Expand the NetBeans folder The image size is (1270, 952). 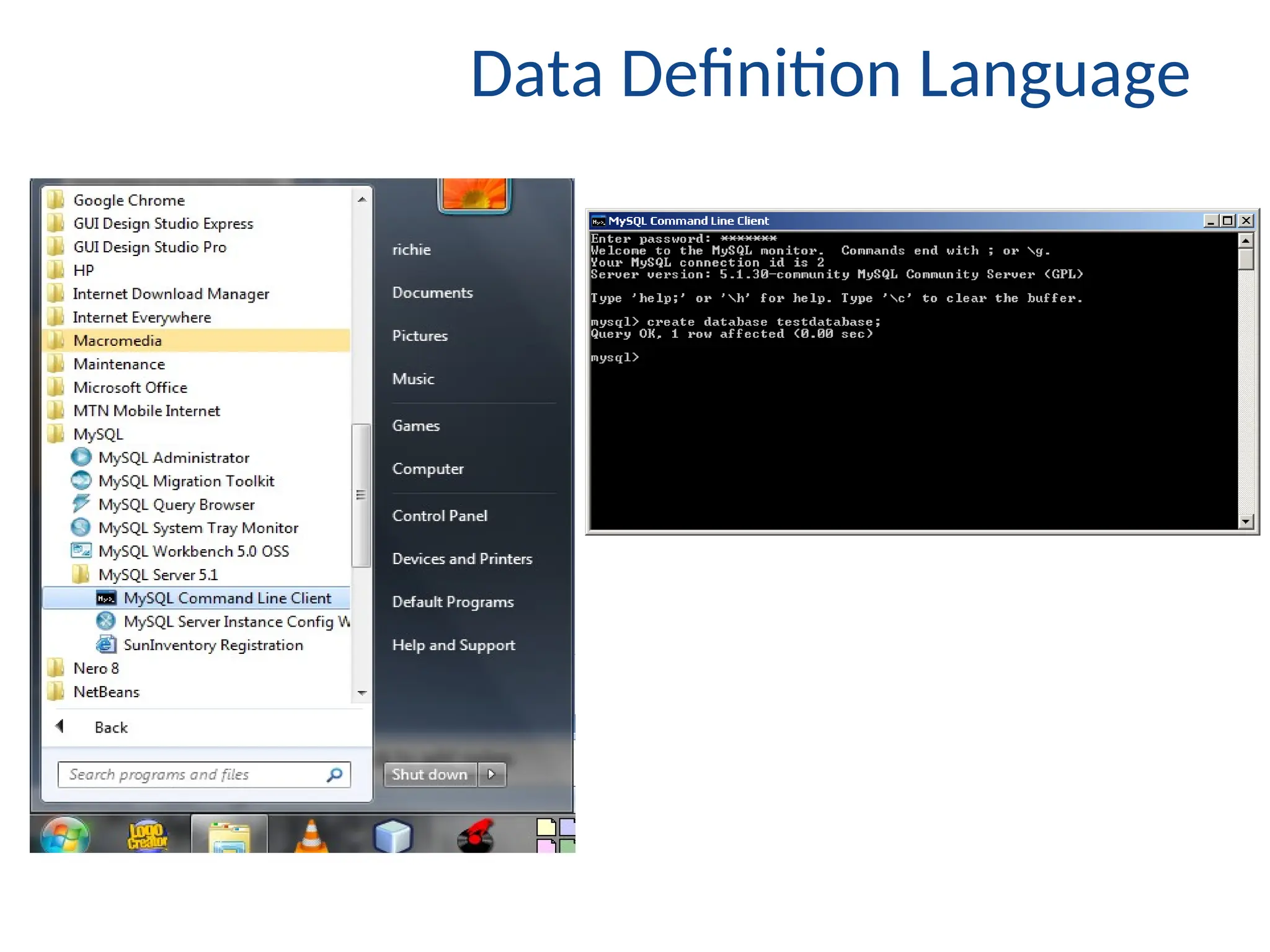coord(93,692)
